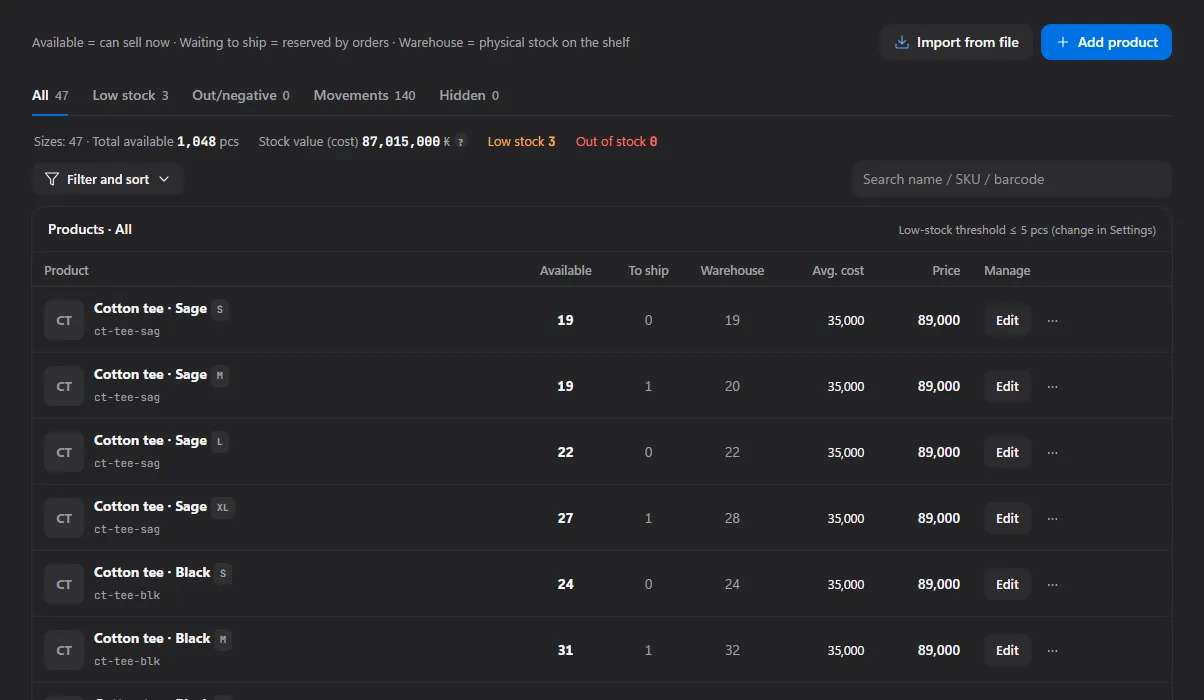Click warehouse value 20 for Sage M
This screenshot has height=700, width=1204.
click(x=732, y=386)
